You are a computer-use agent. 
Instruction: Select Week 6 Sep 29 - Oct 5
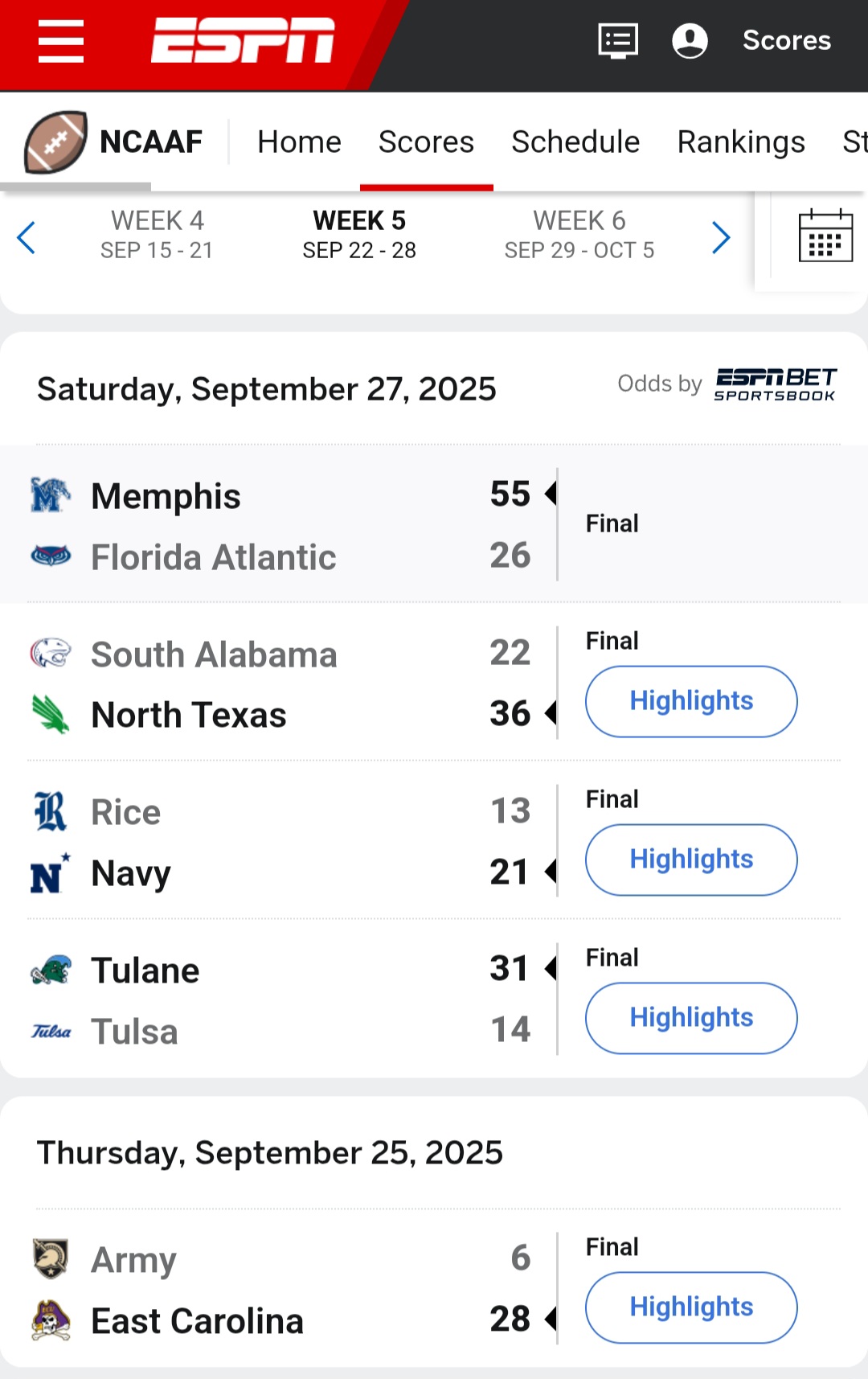pyautogui.click(x=579, y=235)
